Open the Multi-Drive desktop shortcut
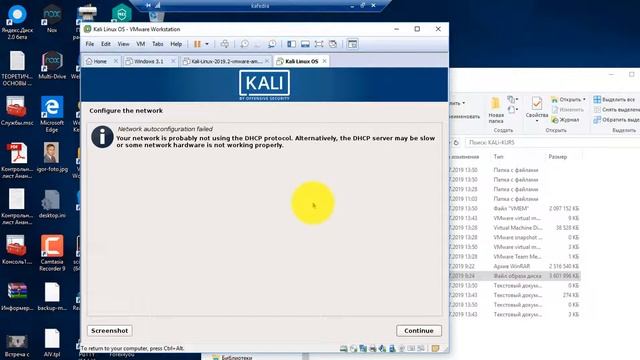Image resolution: width=640 pixels, height=360 pixels. coord(52,65)
